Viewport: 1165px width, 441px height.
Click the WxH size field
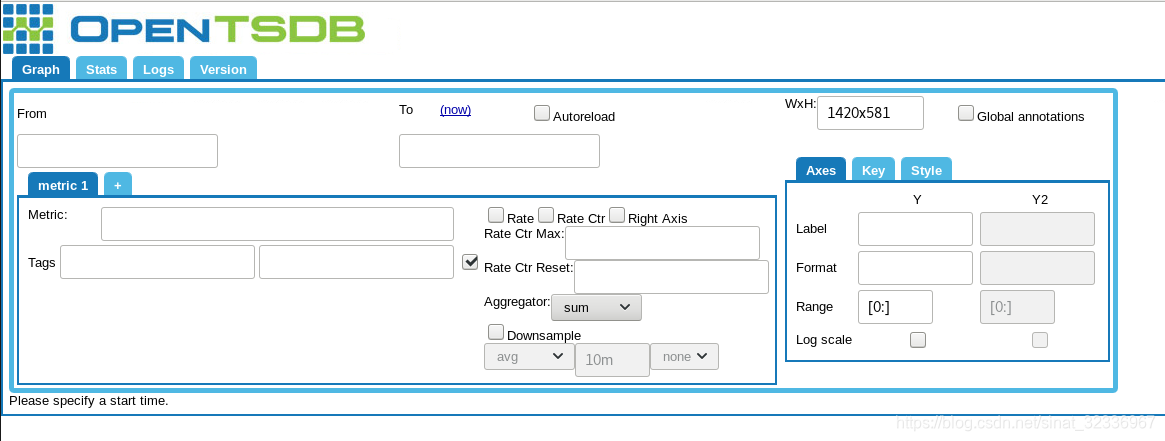(x=870, y=113)
